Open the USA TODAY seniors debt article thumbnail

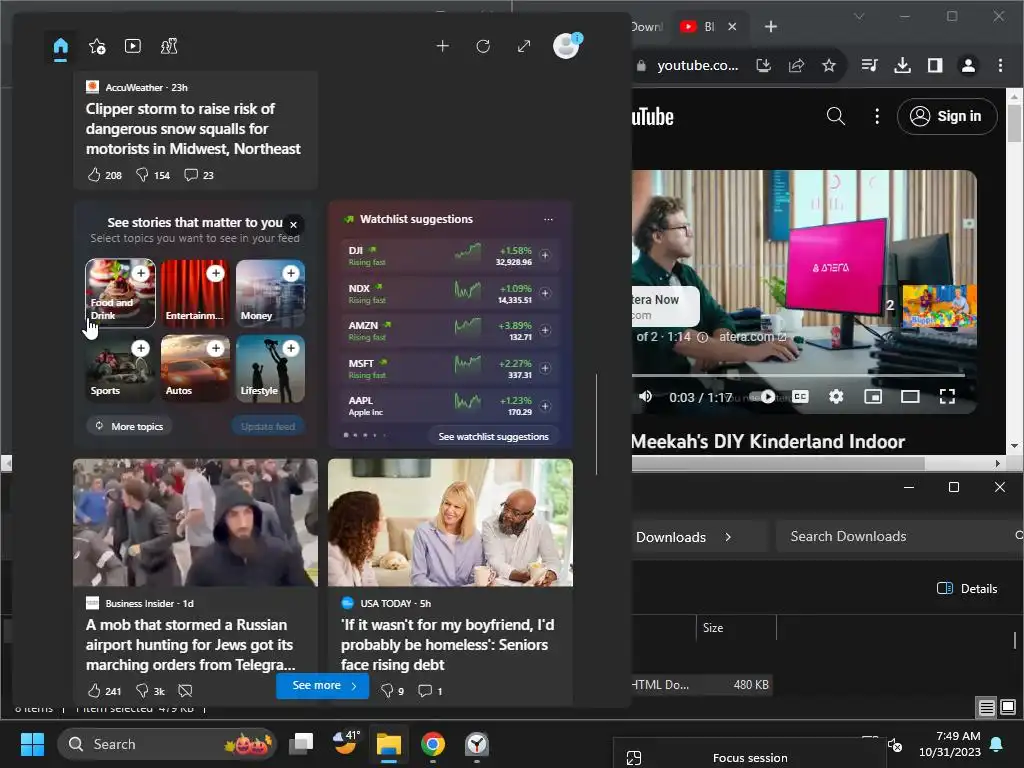pyautogui.click(x=451, y=522)
